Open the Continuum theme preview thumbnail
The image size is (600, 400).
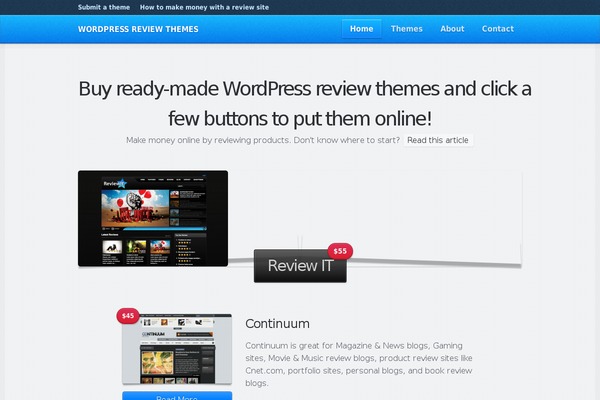coord(177,349)
